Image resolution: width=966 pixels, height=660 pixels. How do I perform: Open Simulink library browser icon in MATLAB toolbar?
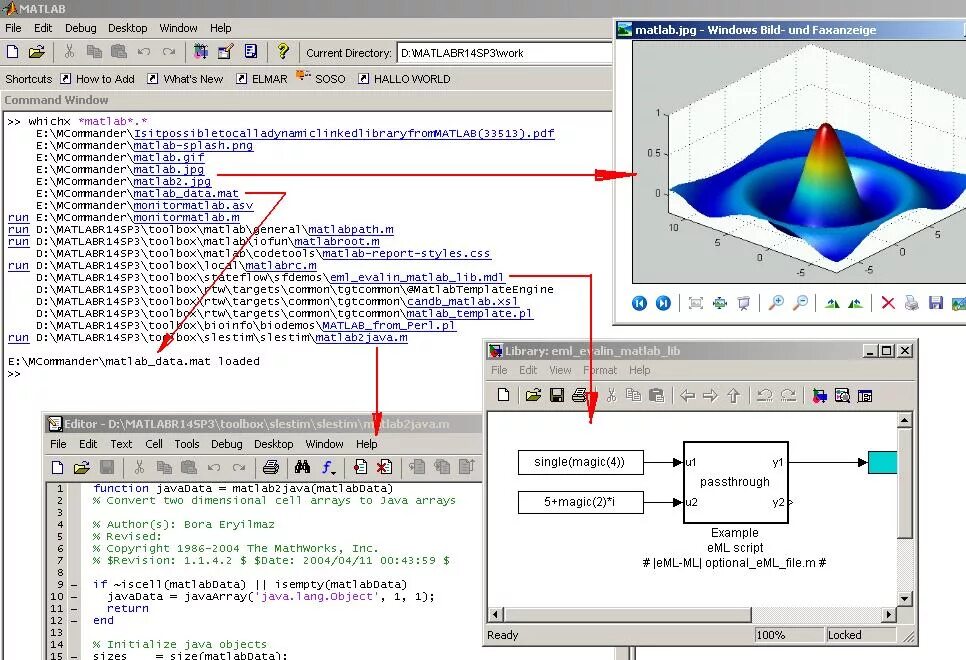(x=201, y=52)
